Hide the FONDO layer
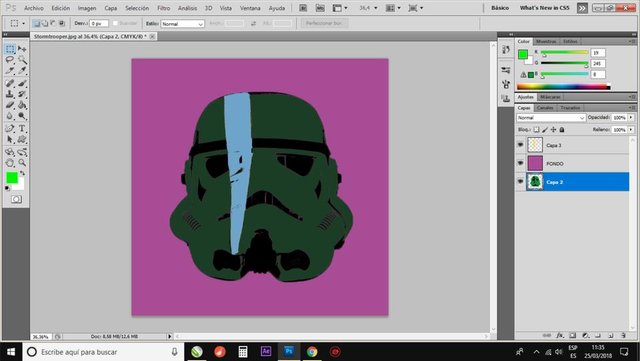 coord(520,163)
